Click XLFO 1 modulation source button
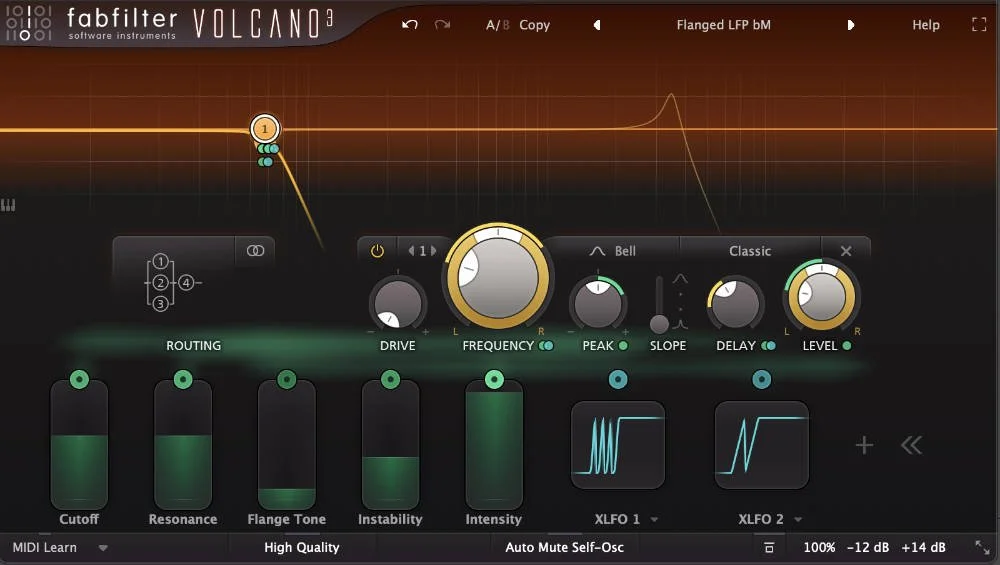This screenshot has height=565, width=1000. tap(617, 379)
